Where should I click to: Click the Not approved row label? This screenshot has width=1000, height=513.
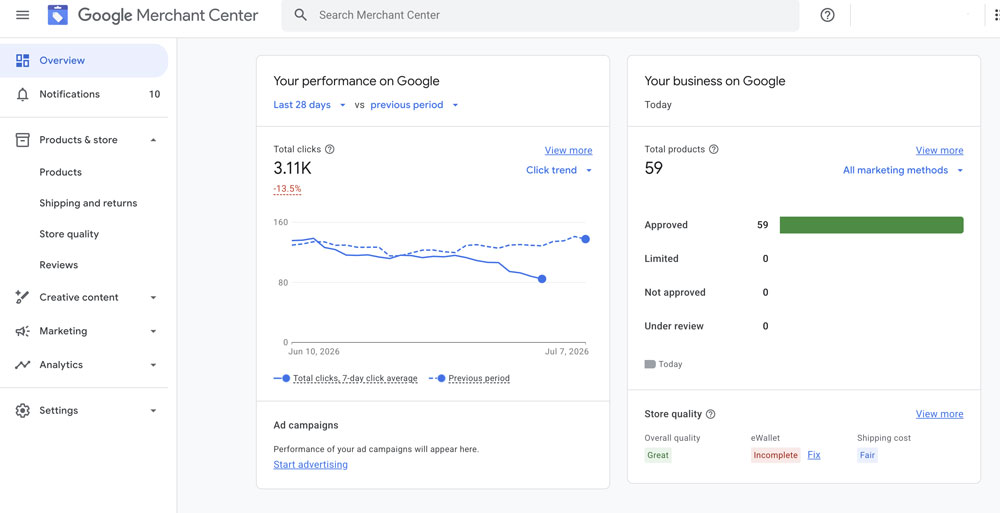pos(675,293)
